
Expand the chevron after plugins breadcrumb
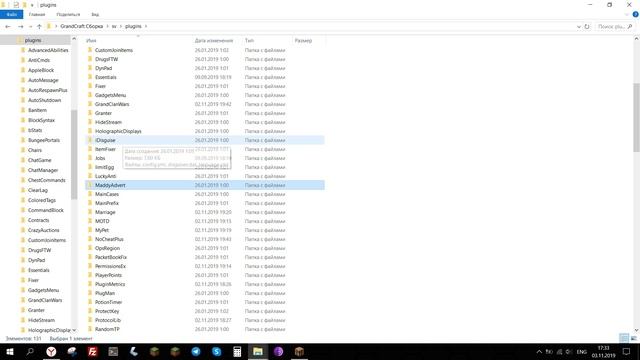tap(146, 27)
